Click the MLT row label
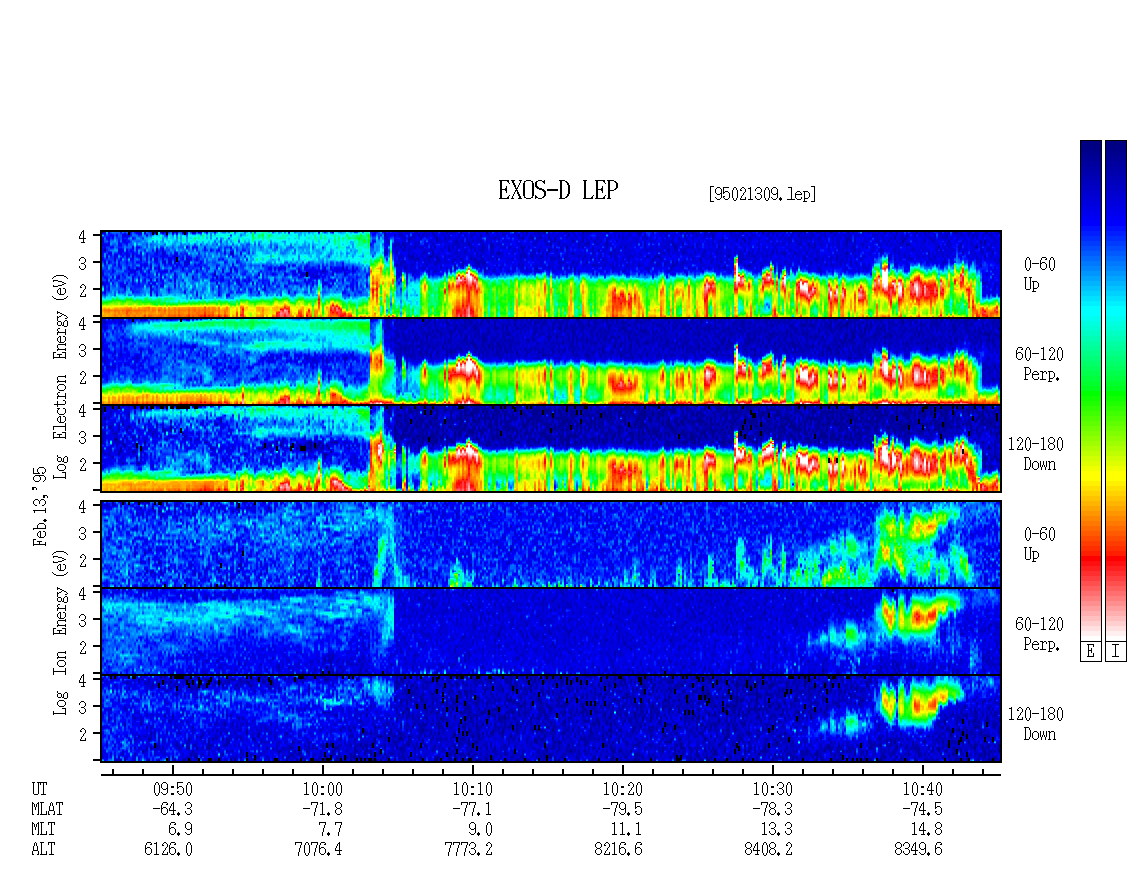Viewport: 1130px width, 875px height. point(43,830)
